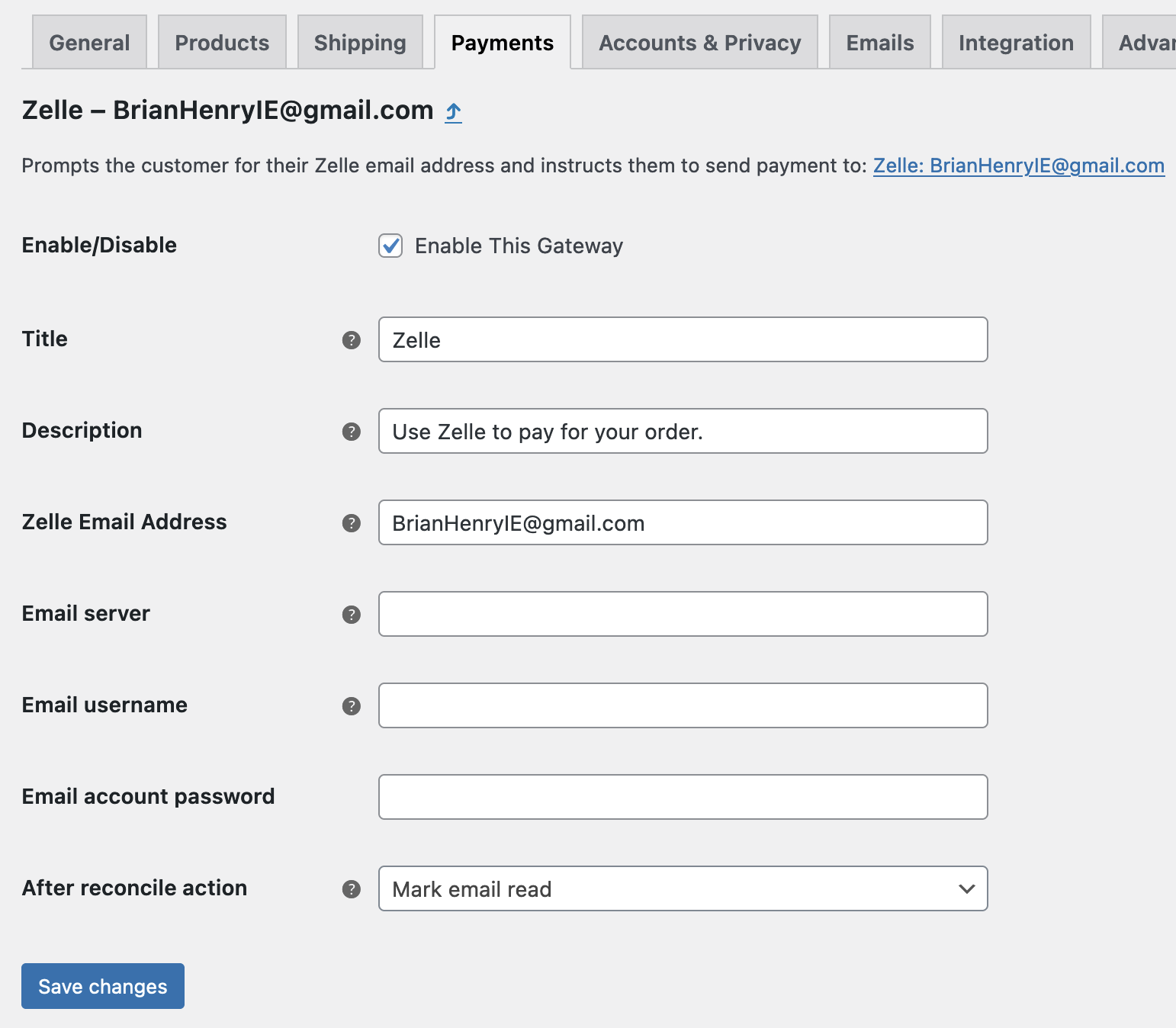Click the Email account password label

click(x=148, y=796)
